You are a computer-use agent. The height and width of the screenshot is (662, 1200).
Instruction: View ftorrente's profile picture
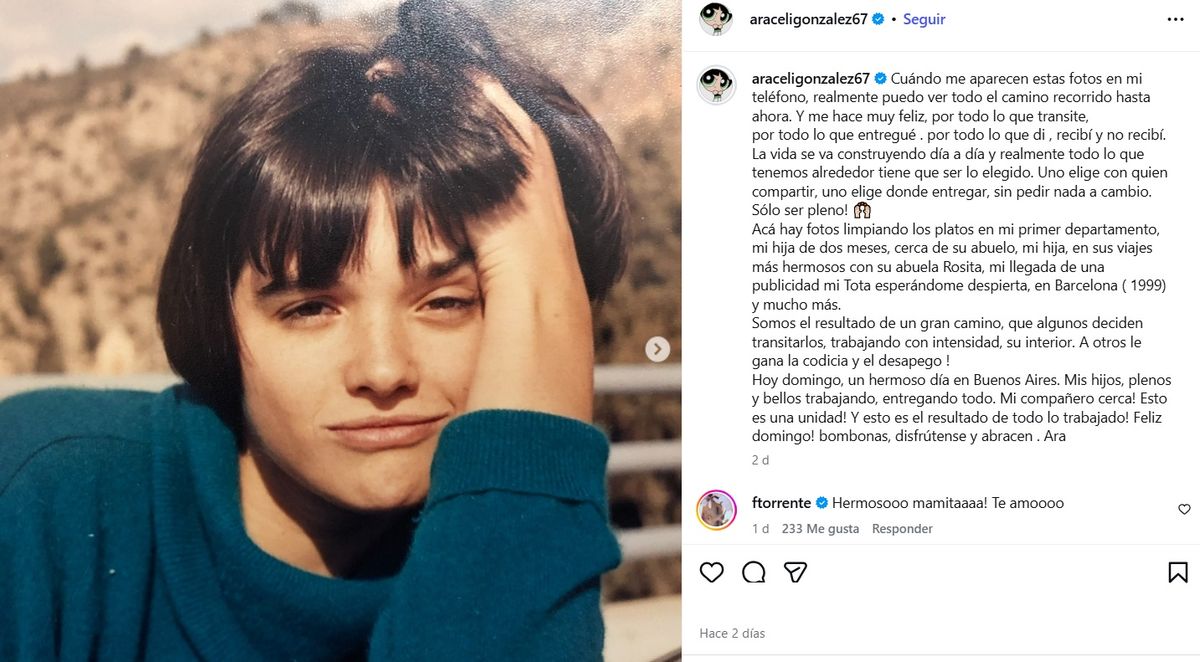[x=716, y=510]
